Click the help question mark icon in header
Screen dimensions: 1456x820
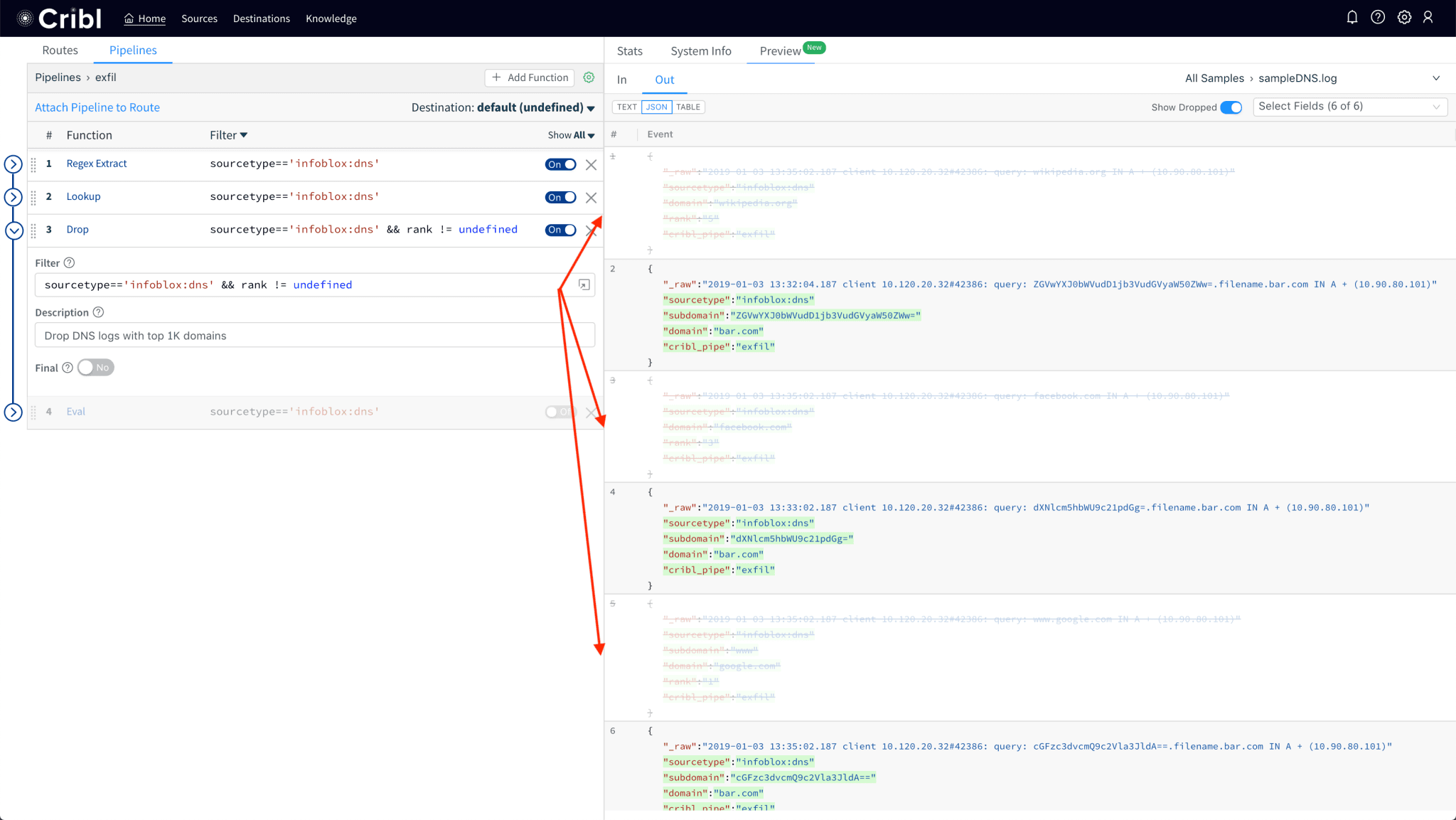pyautogui.click(x=1378, y=18)
